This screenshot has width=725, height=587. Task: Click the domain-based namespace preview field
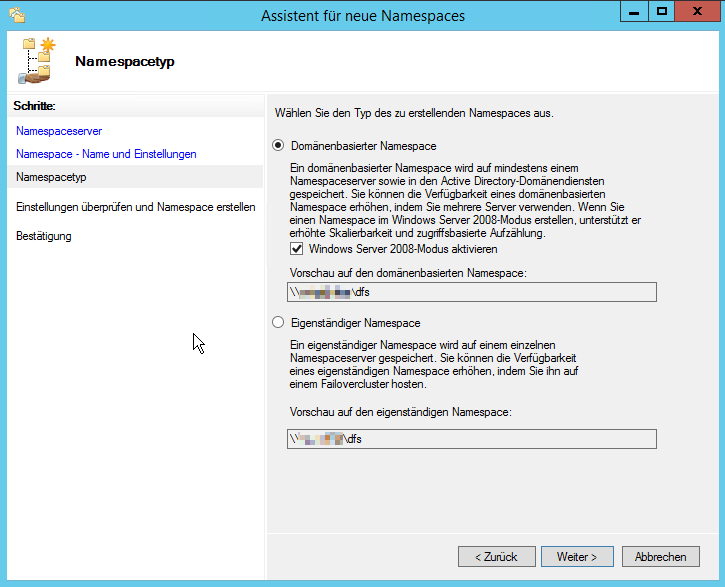point(471,292)
